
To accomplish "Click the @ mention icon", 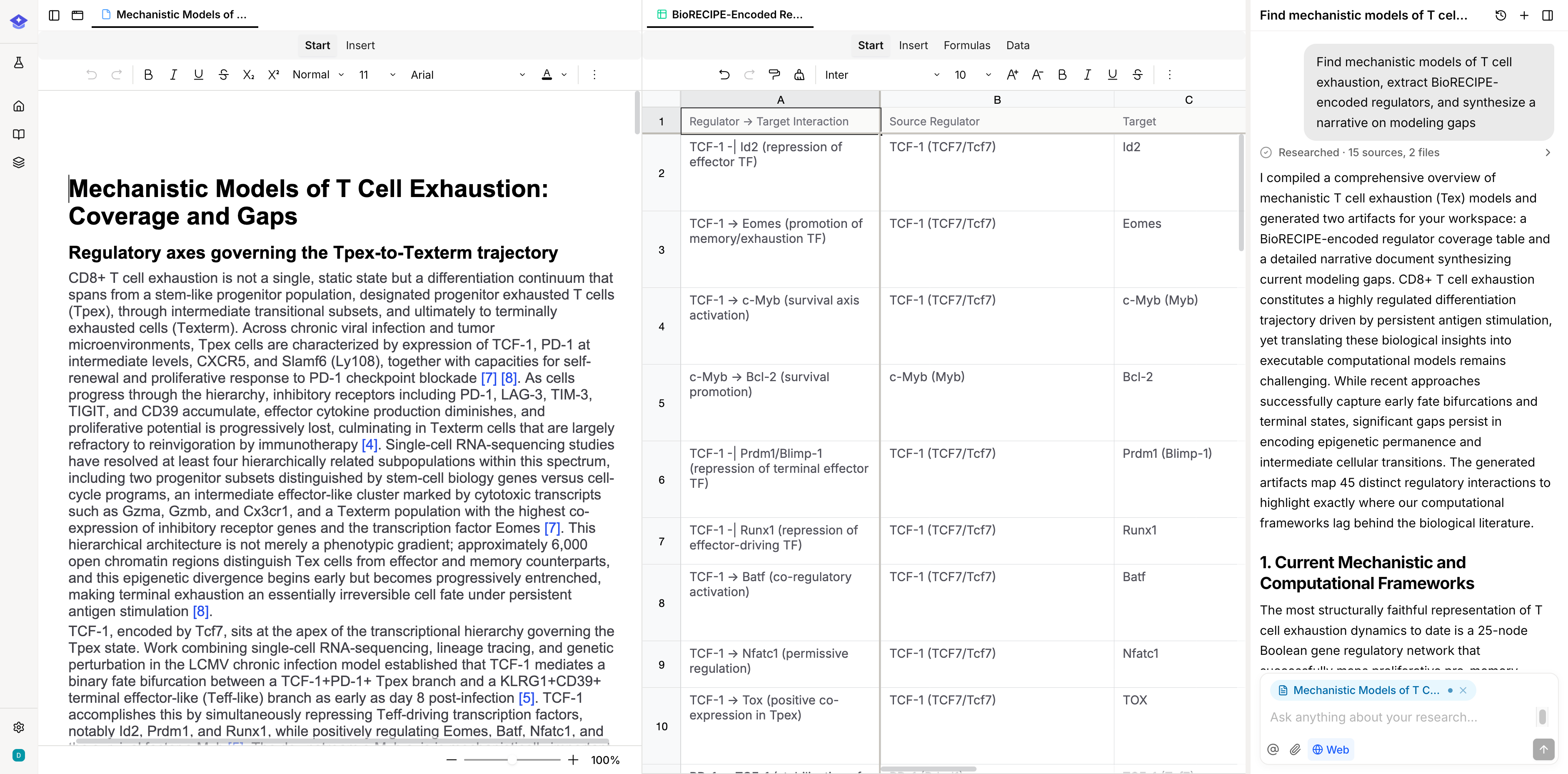I will (x=1273, y=750).
